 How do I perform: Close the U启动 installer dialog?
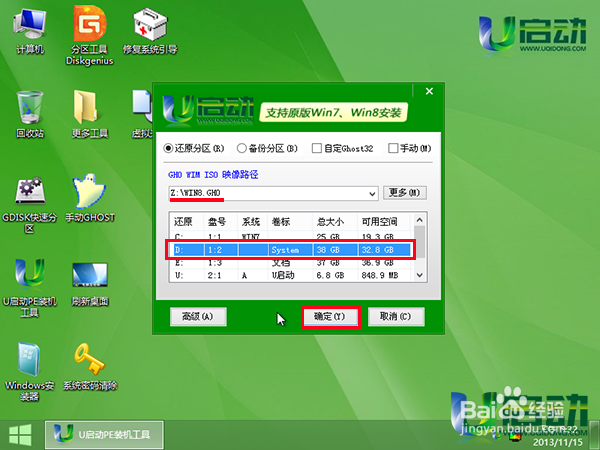point(429,91)
